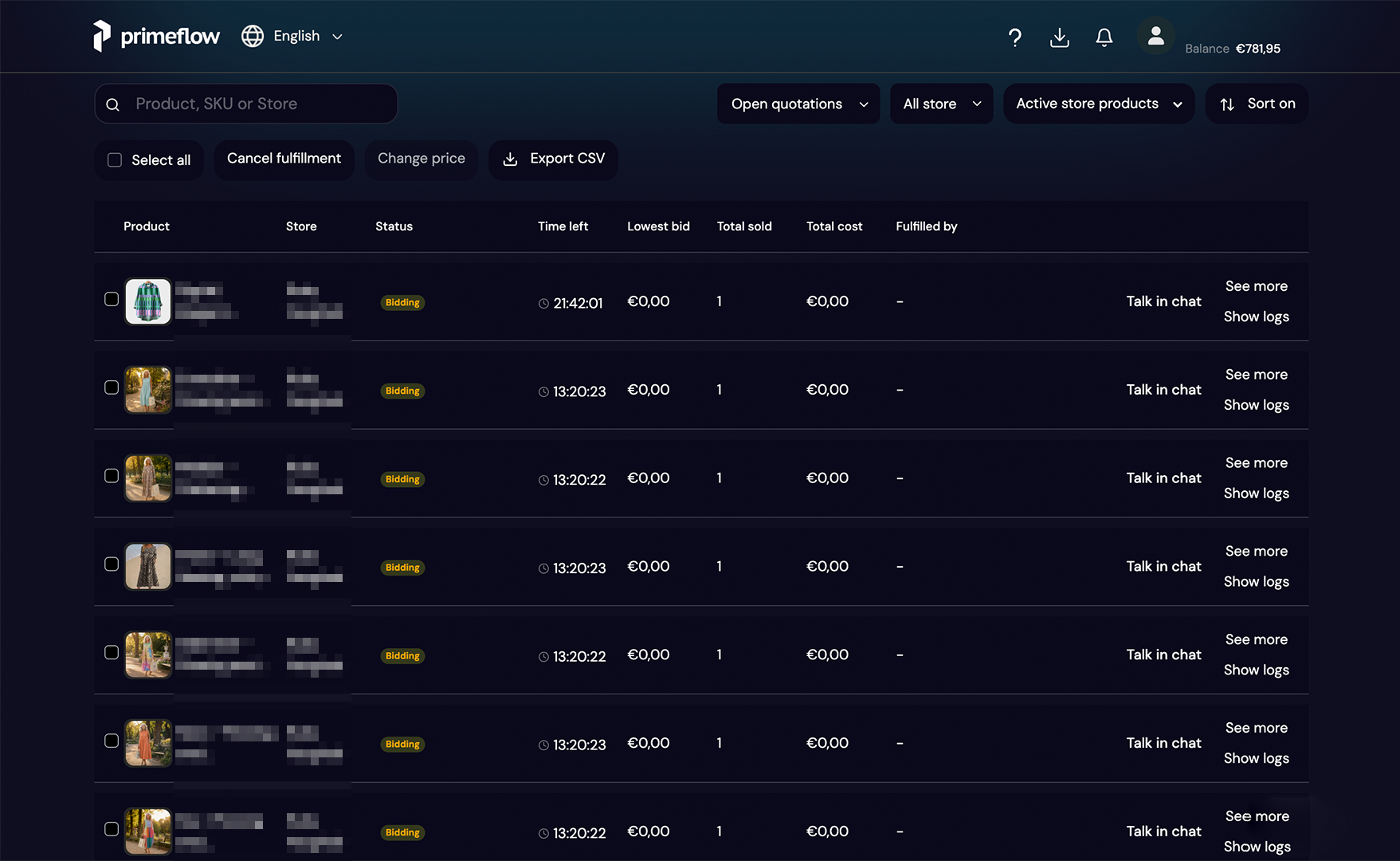Toggle the Select all checkbox

point(115,160)
